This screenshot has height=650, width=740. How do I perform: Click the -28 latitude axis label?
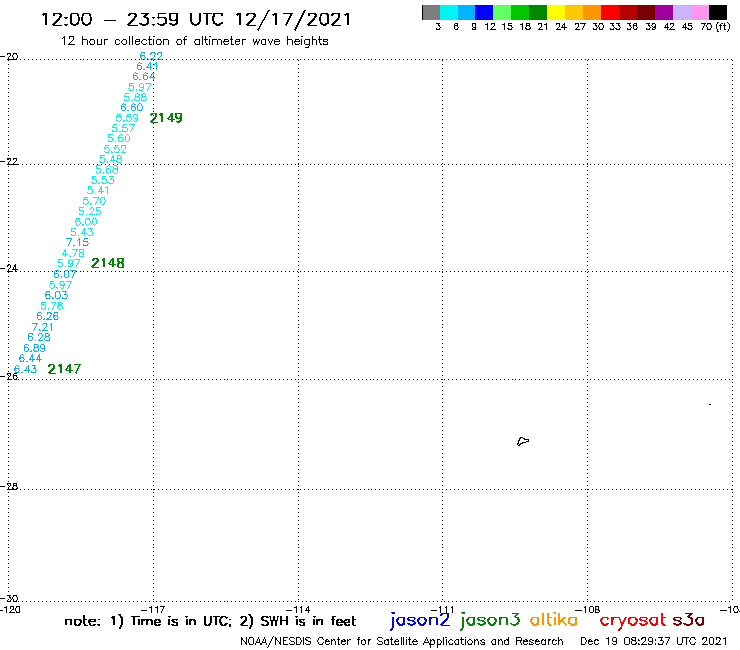(x=9, y=486)
